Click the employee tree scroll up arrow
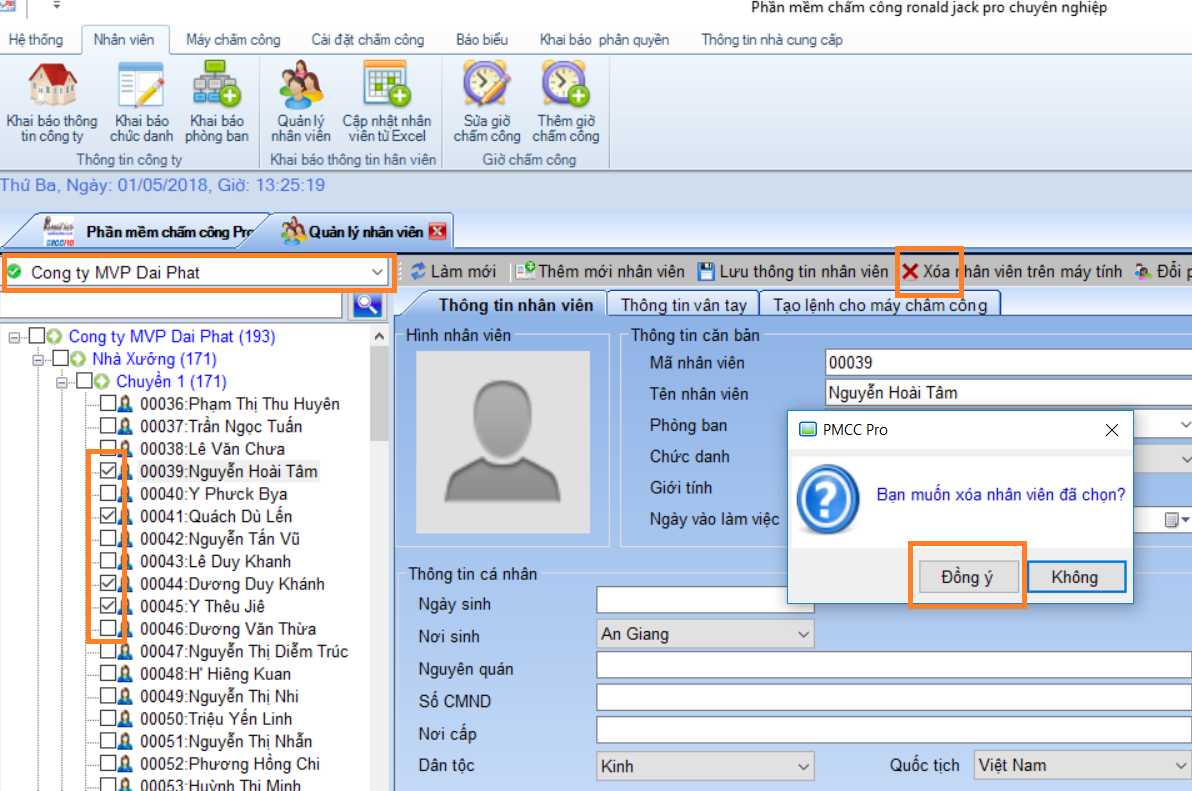Viewport: 1192px width, 791px height. click(x=379, y=336)
